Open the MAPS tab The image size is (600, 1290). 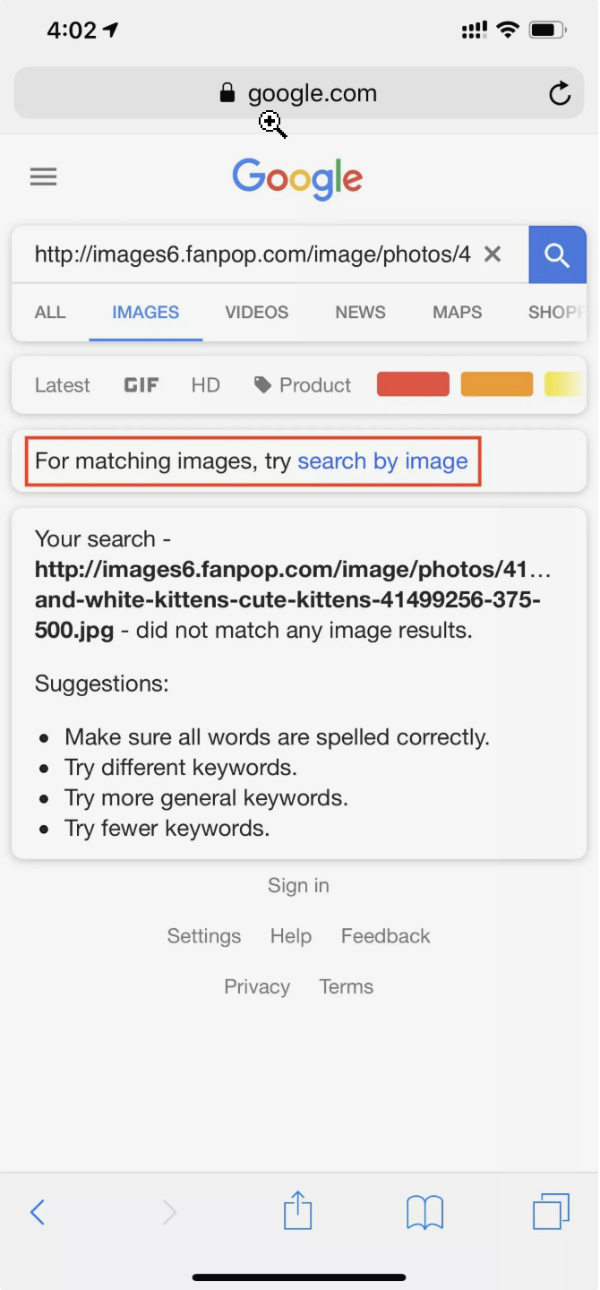pyautogui.click(x=457, y=312)
